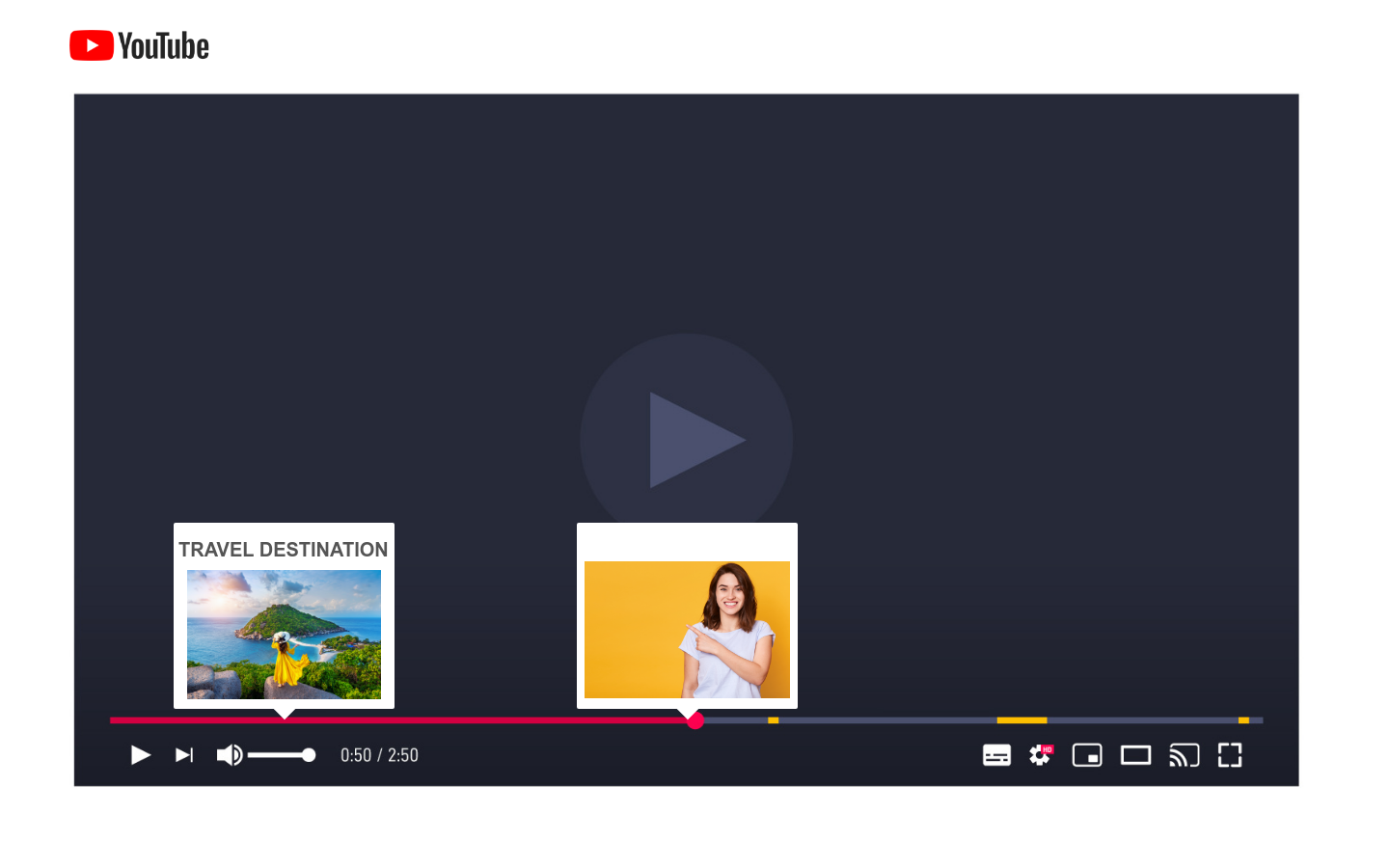Click the YouTube logo
This screenshot has width=1389, height=868.
pyautogui.click(x=139, y=45)
